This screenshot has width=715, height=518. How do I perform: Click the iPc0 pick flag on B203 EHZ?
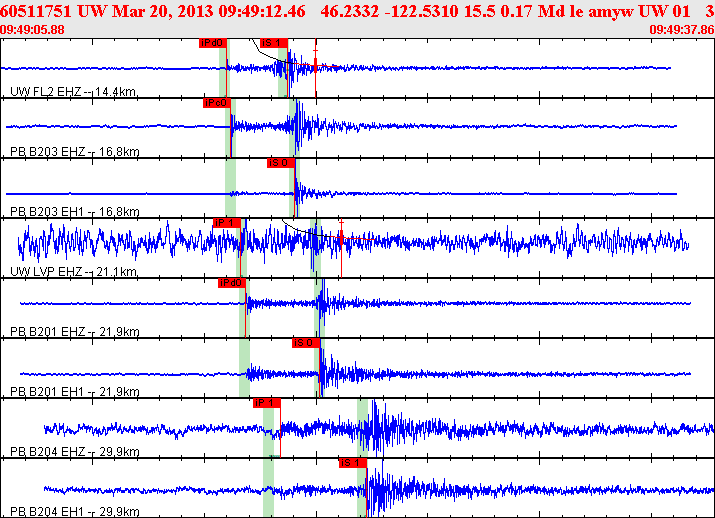(x=217, y=103)
